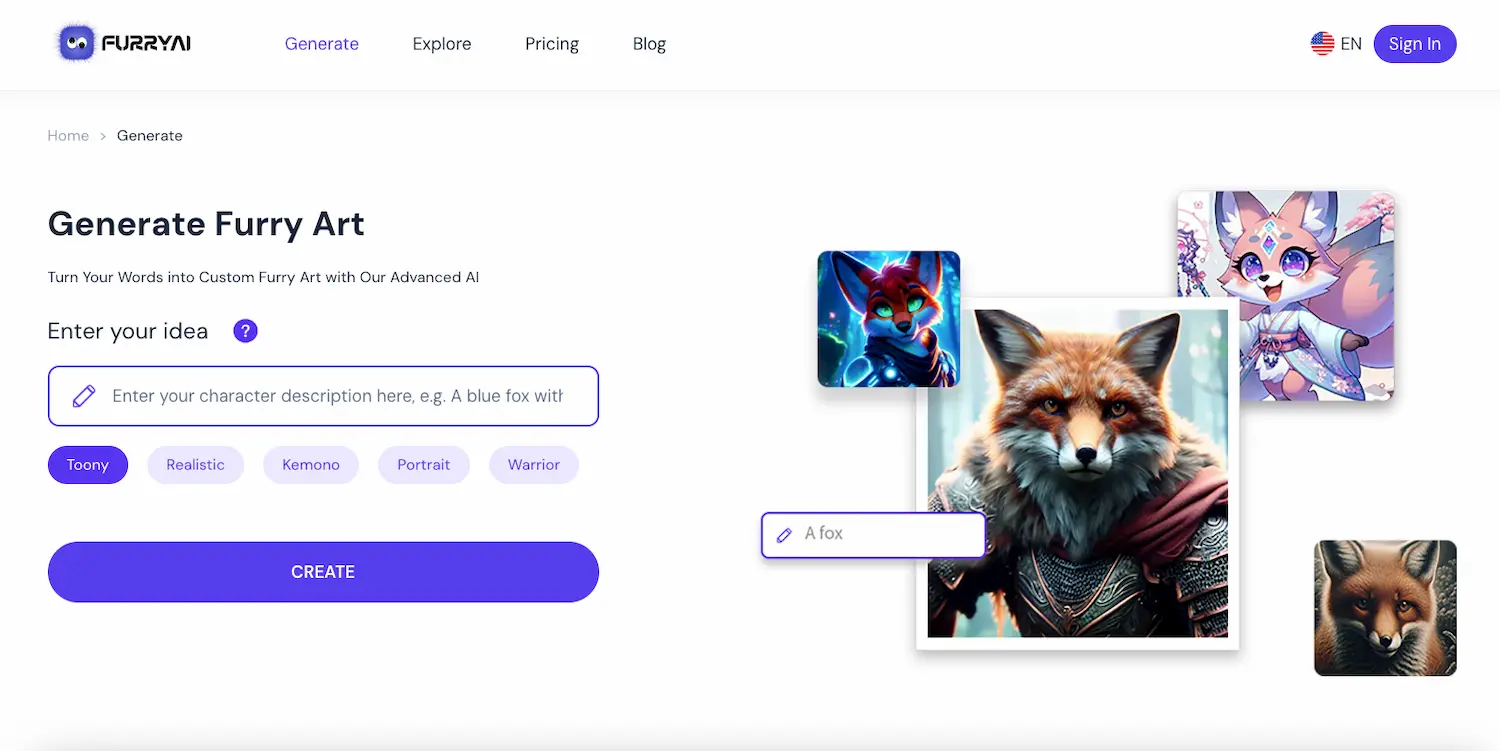Deselect the active Toony style chip
Viewport: 1500px width, 751px height.
click(x=87, y=464)
